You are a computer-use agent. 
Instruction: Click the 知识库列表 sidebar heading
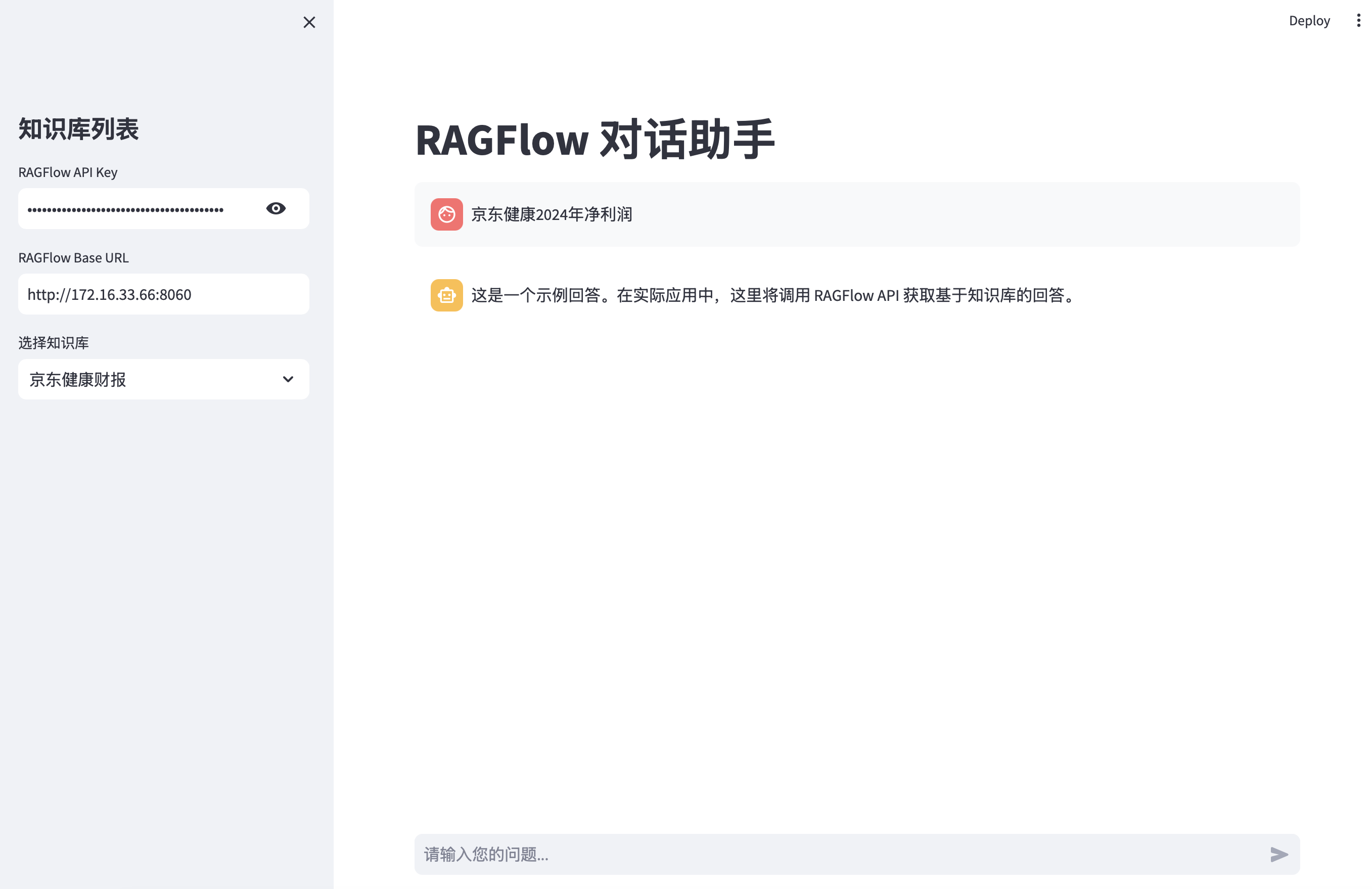coord(78,128)
